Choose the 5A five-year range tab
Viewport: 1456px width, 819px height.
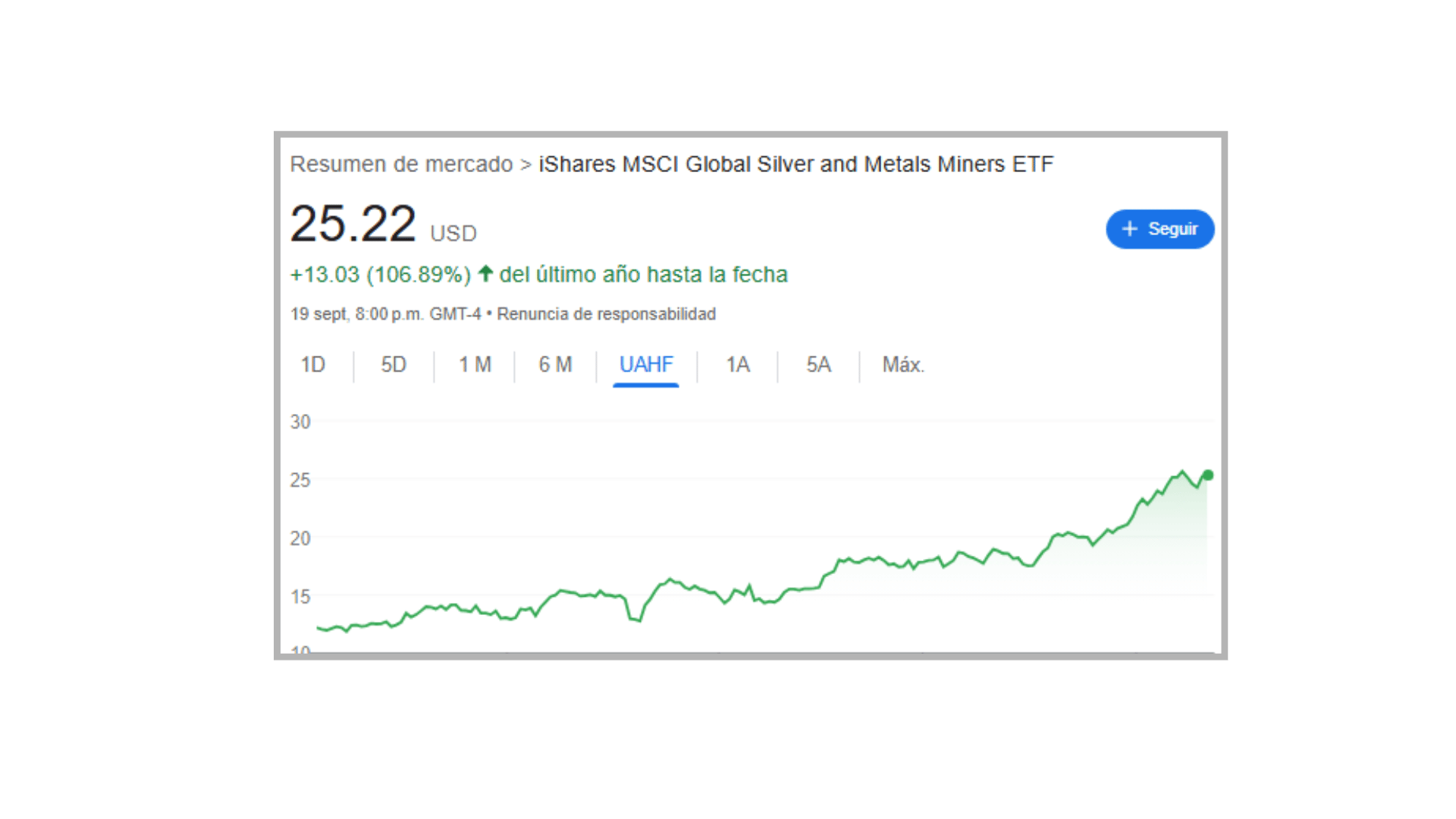pos(818,365)
